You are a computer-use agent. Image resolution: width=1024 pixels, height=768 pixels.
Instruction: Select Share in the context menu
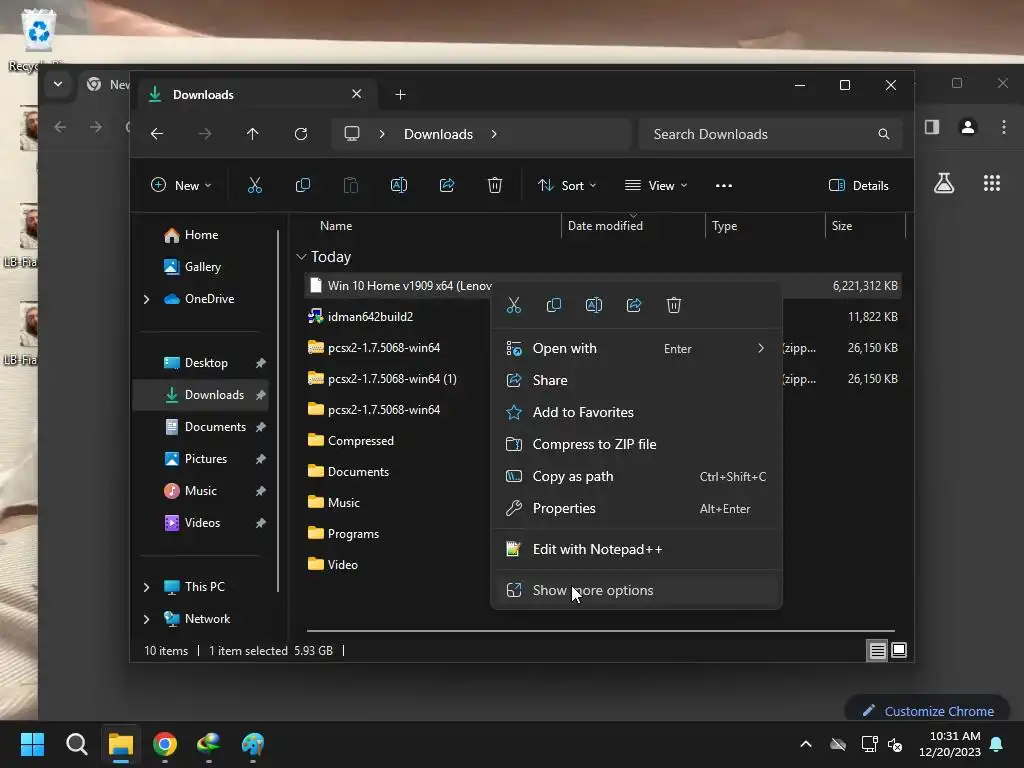[x=636, y=380]
